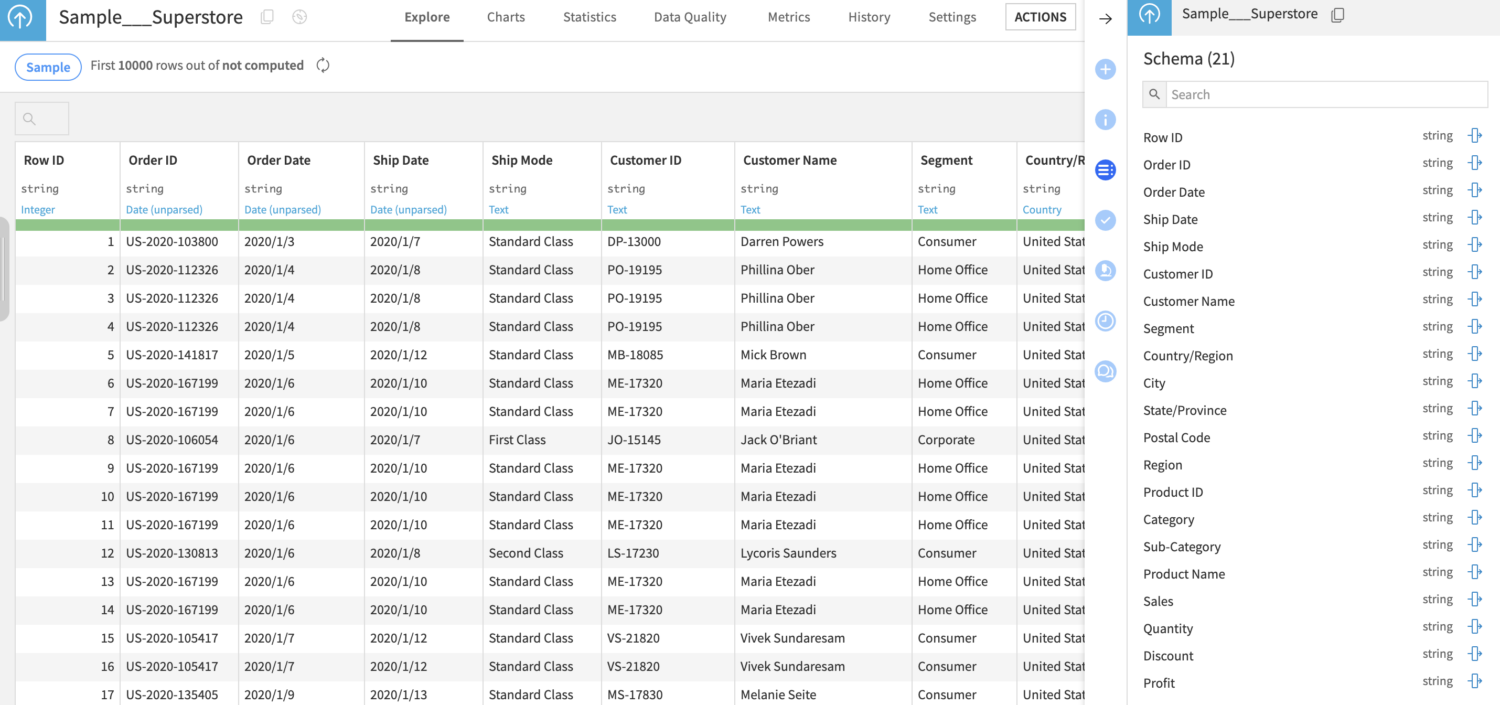1500x705 pixels.
Task: Select the Melanie Seite cell
Action: 823,695
